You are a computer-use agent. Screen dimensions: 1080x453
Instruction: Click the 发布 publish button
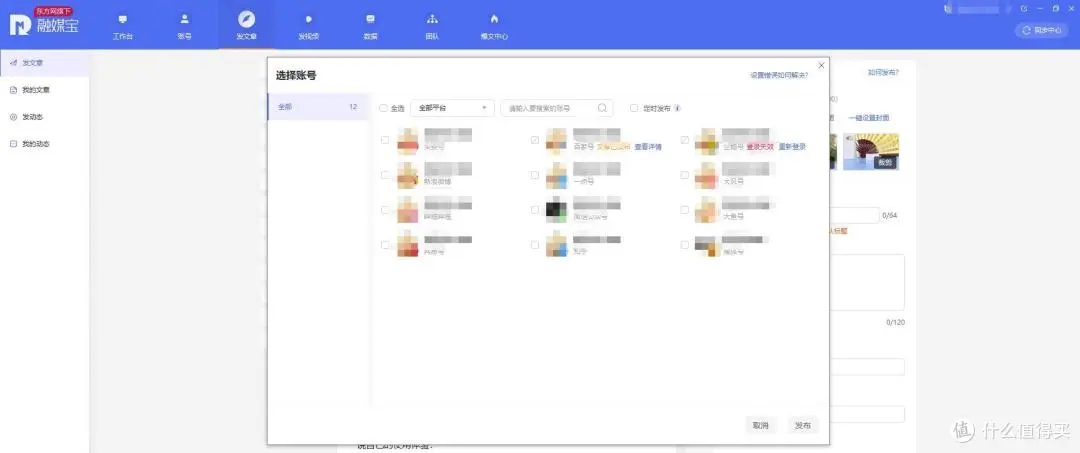click(x=802, y=425)
